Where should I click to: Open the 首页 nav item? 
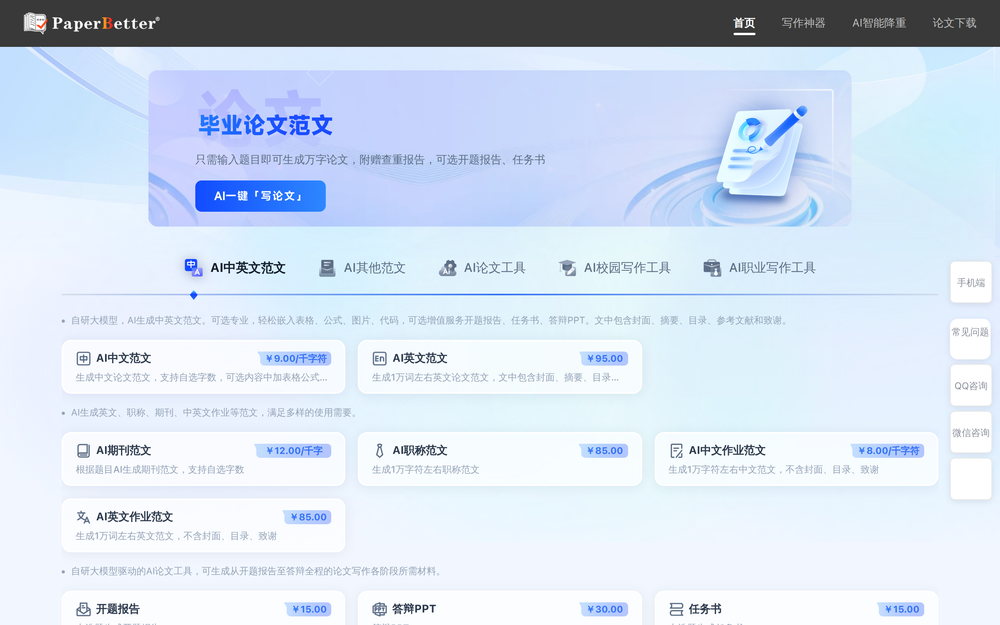(x=744, y=23)
